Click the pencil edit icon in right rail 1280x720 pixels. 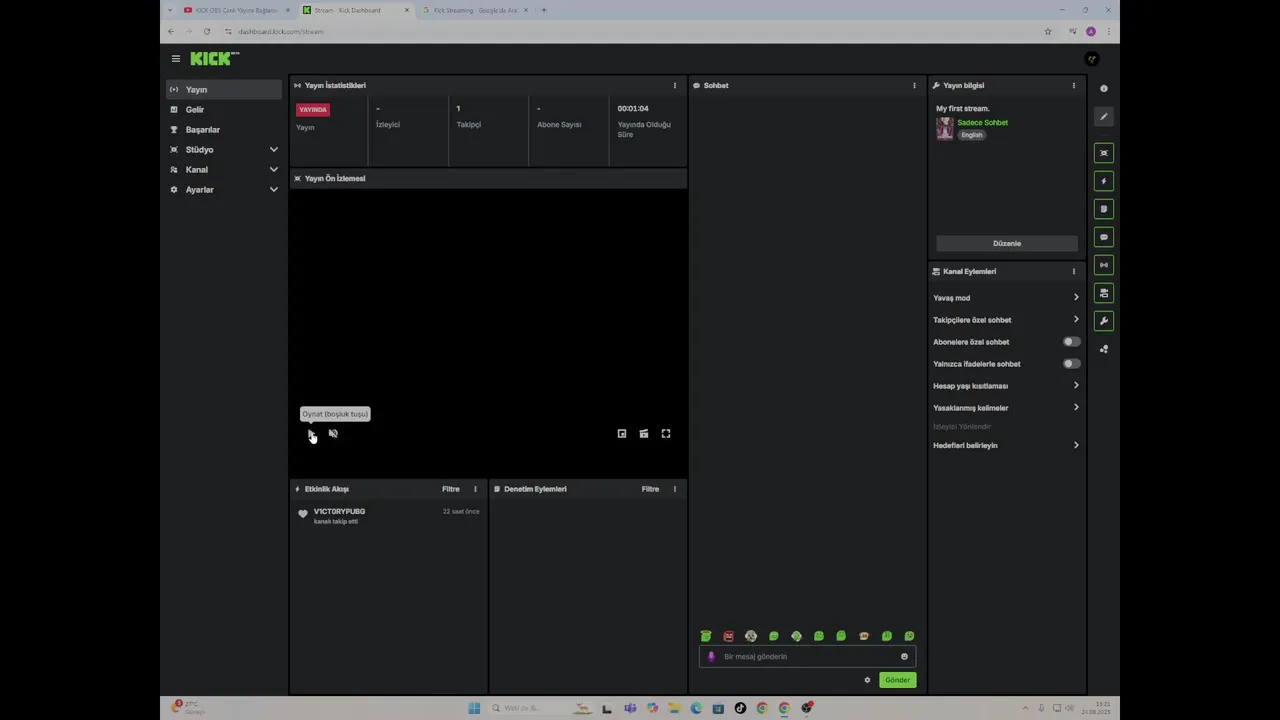(1104, 117)
